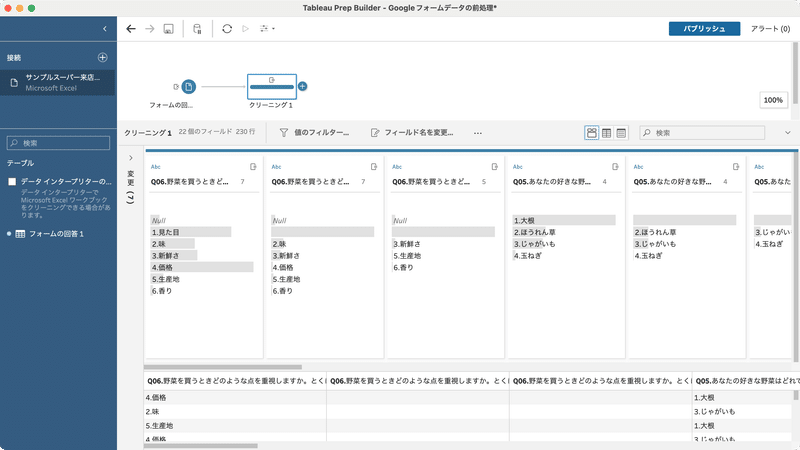Click the profile pane horizontal scrollbar
The height and width of the screenshot is (450, 800).
coord(223,367)
